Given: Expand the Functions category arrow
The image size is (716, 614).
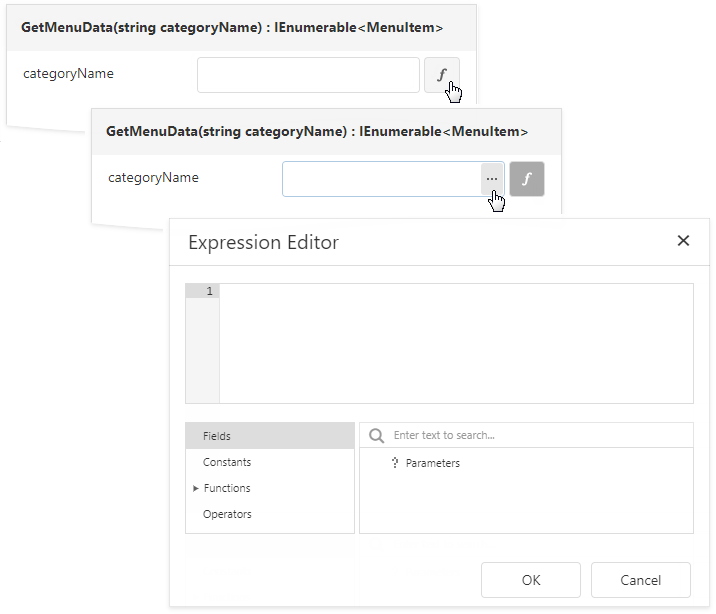Looking at the screenshot, I should [196, 488].
